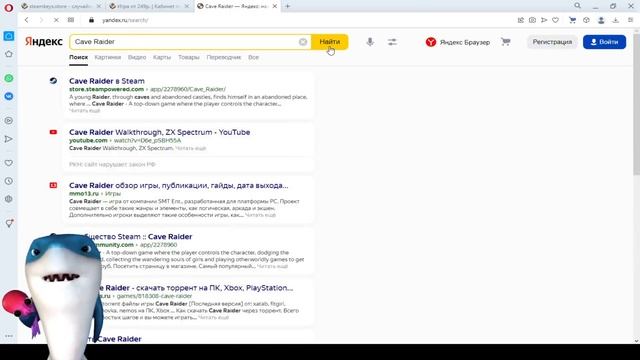The height and width of the screenshot is (360, 640).
Task: Click the Регистрация button
Action: (552, 42)
